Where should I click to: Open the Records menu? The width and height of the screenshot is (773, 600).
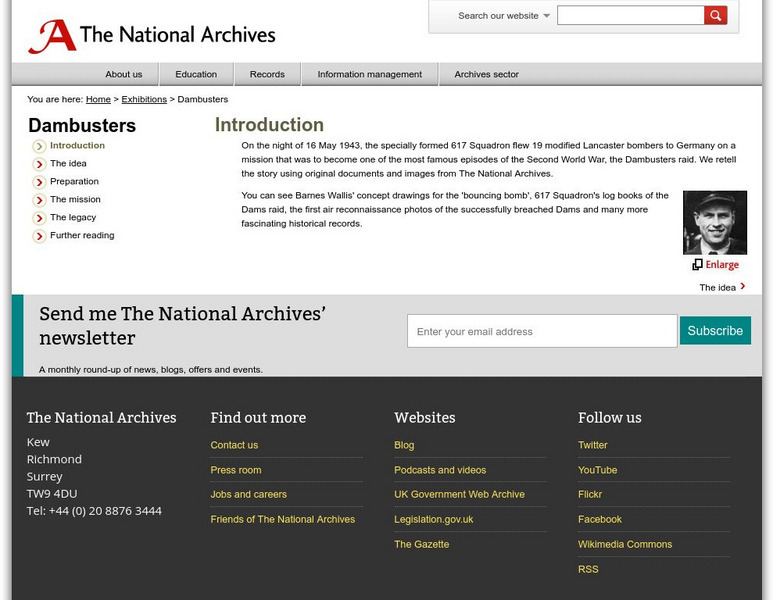pyautogui.click(x=267, y=74)
